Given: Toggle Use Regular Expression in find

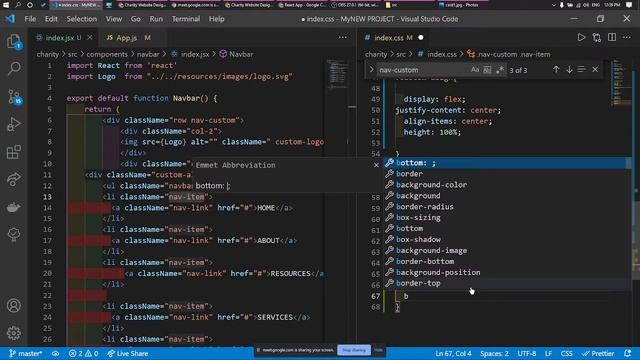Looking at the screenshot, I should (500, 70).
